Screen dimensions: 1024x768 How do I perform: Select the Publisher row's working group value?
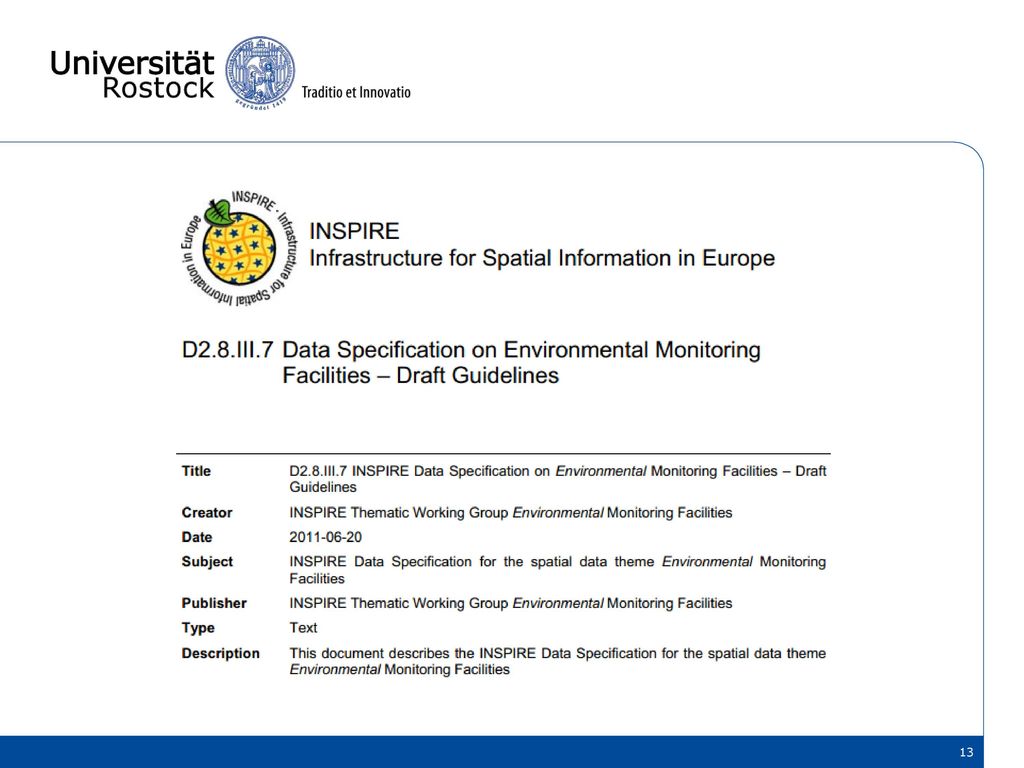click(511, 603)
